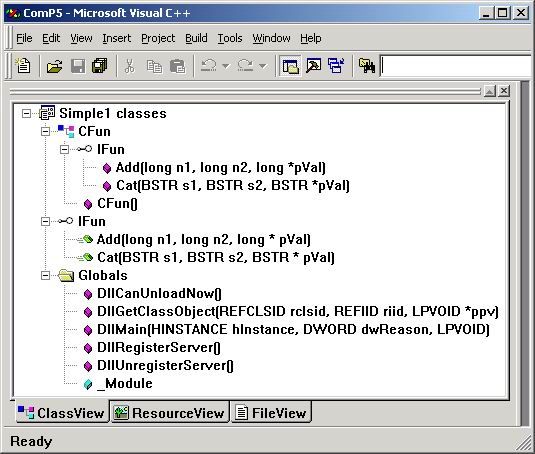Open the Window menu

pyautogui.click(x=271, y=38)
